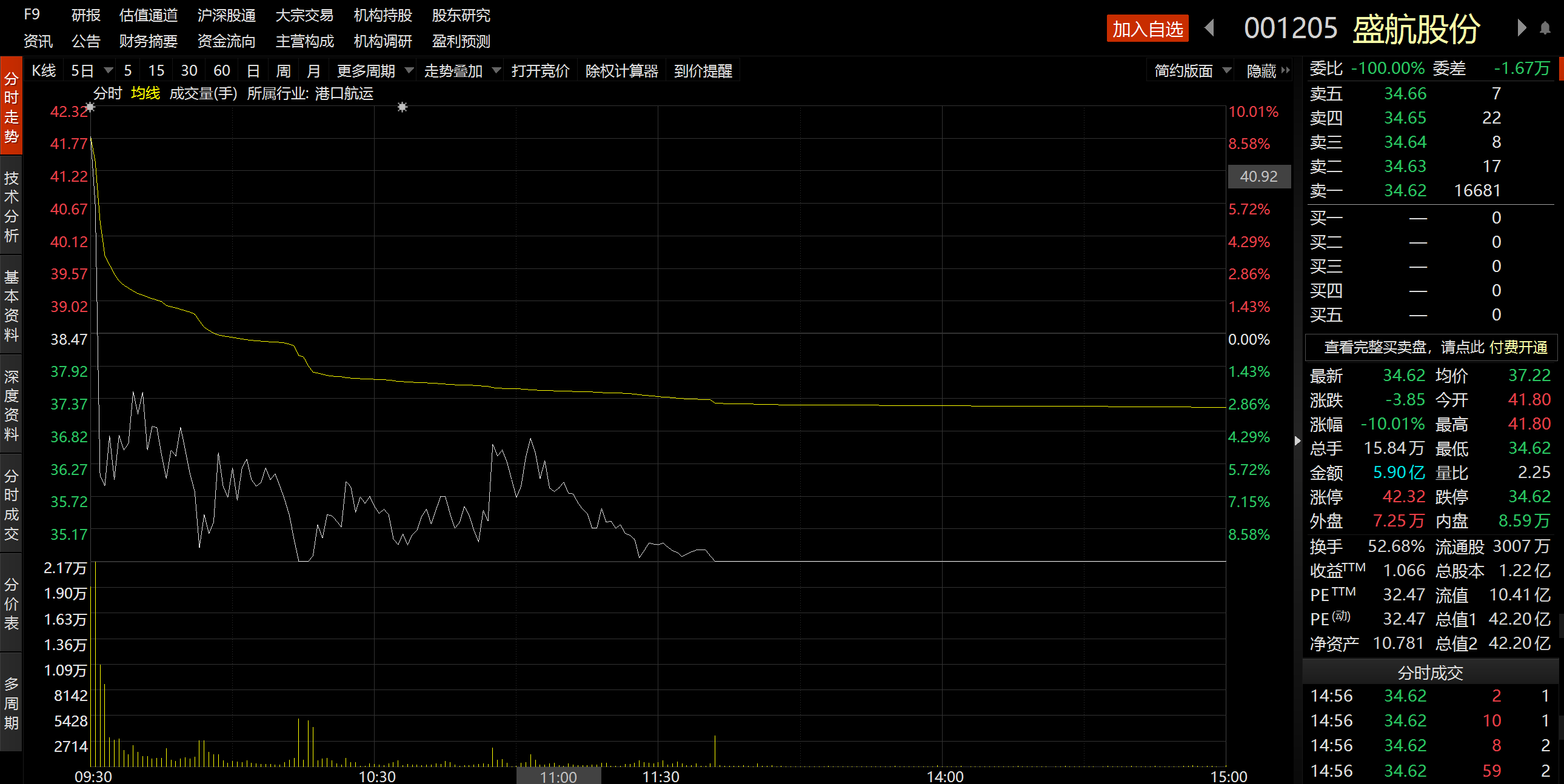Switch to K线 chart view

point(44,70)
